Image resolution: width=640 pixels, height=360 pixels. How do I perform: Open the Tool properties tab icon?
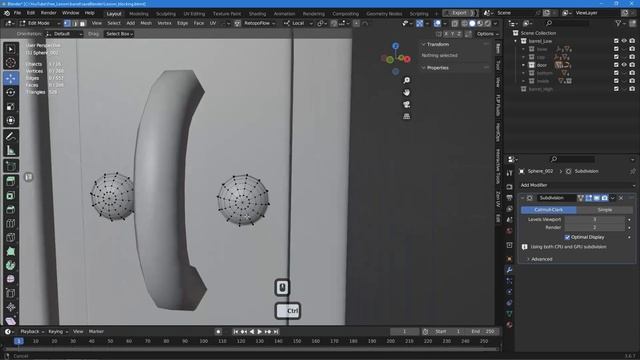point(509,173)
